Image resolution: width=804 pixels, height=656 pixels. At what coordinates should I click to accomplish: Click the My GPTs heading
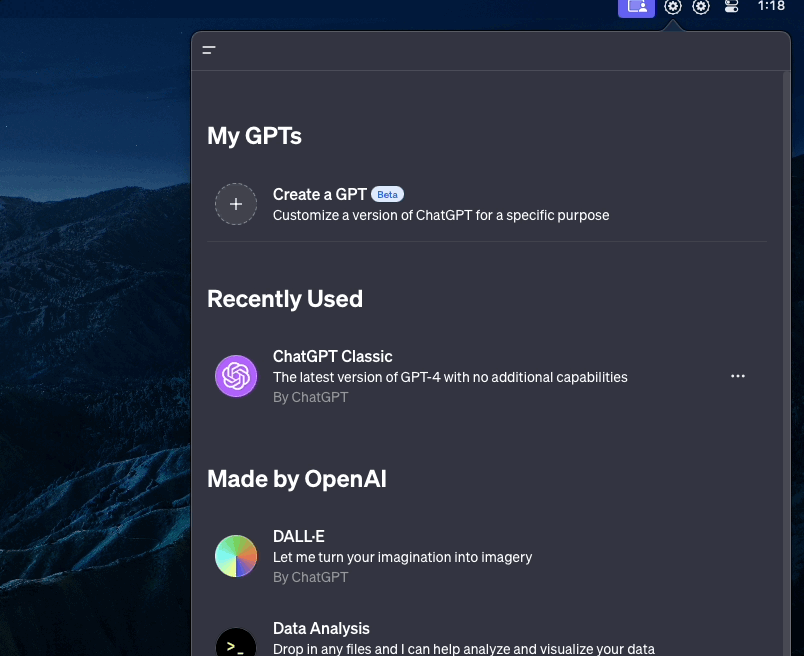(x=254, y=136)
